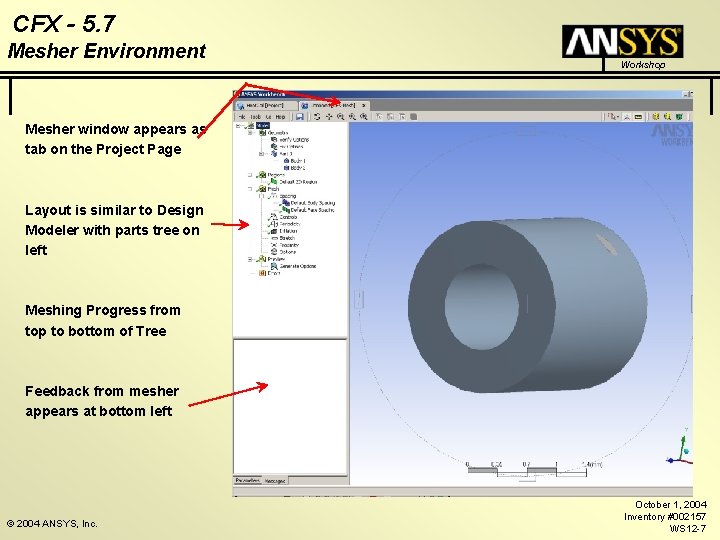Image resolution: width=720 pixels, height=540 pixels.
Task: Switch to the [Project] tab
Action: (266, 106)
